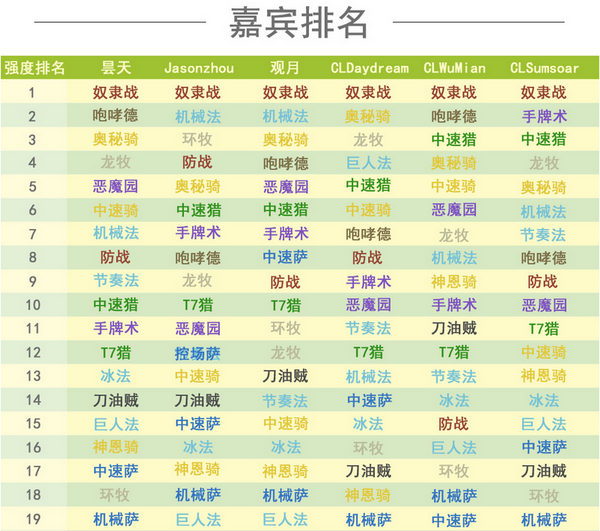Click 中速猎 in 昙天's rank 10 row
Image resolution: width=600 pixels, height=531 pixels.
116,305
